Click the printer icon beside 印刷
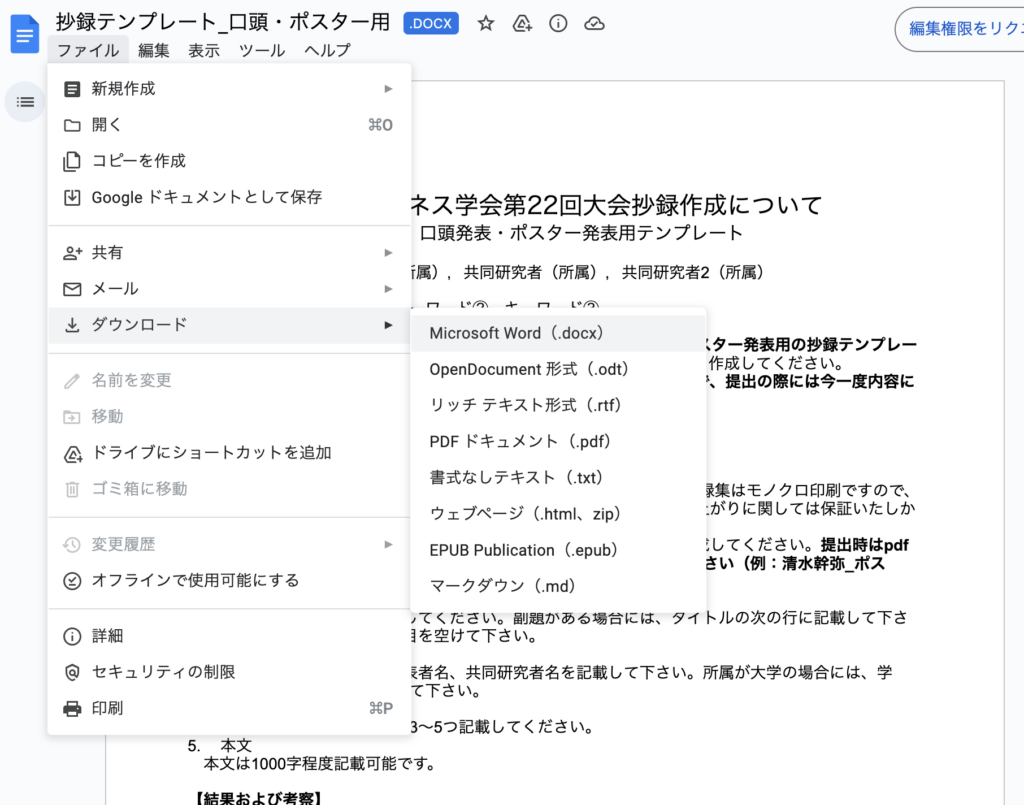1024x805 pixels. tap(72, 709)
